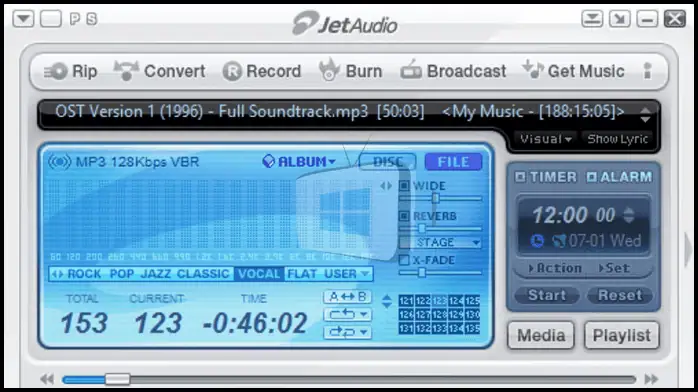
Task: Switch to FILE mode
Action: pyautogui.click(x=453, y=162)
